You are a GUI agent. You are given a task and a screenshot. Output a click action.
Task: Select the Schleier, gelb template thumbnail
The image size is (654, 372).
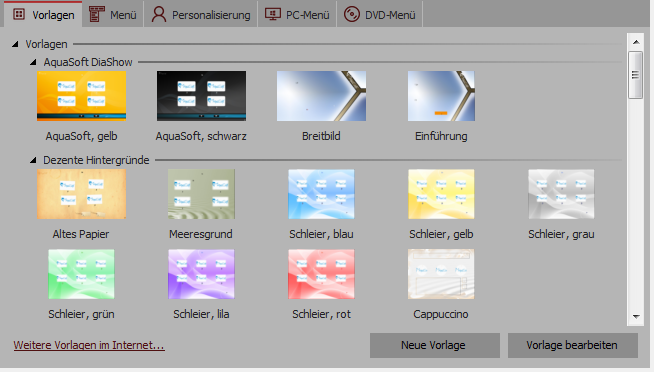click(x=441, y=194)
